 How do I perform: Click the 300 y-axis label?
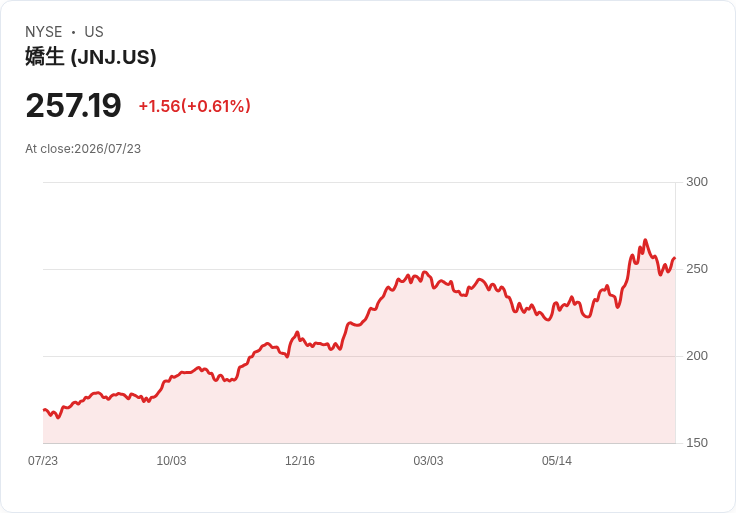[697, 182]
